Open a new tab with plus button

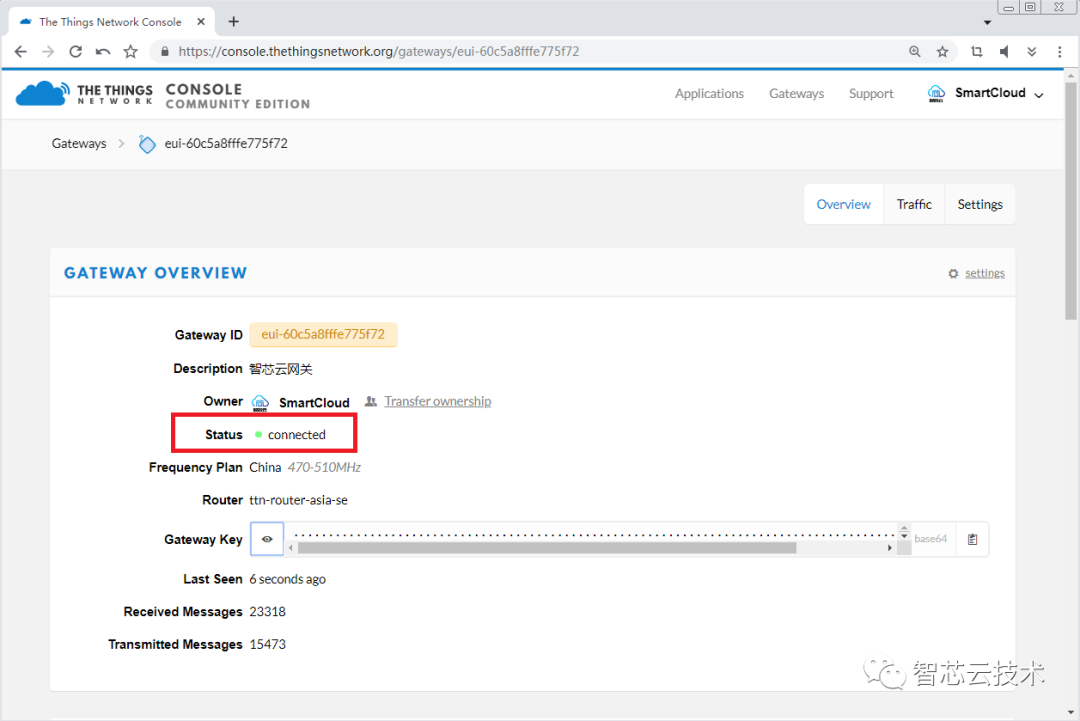click(x=233, y=22)
